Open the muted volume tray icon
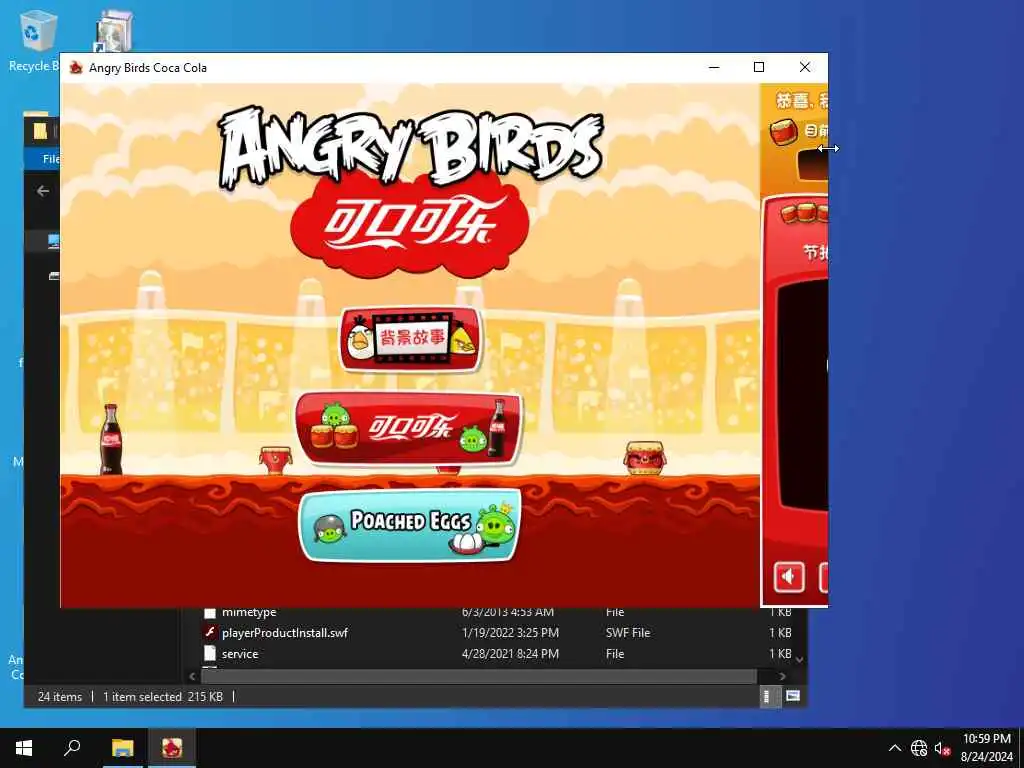1024x768 pixels. pos(942,748)
